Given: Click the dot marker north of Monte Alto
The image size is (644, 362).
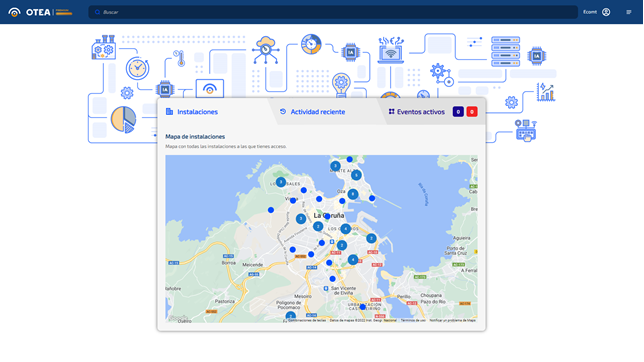Looking at the screenshot, I should (349, 159).
